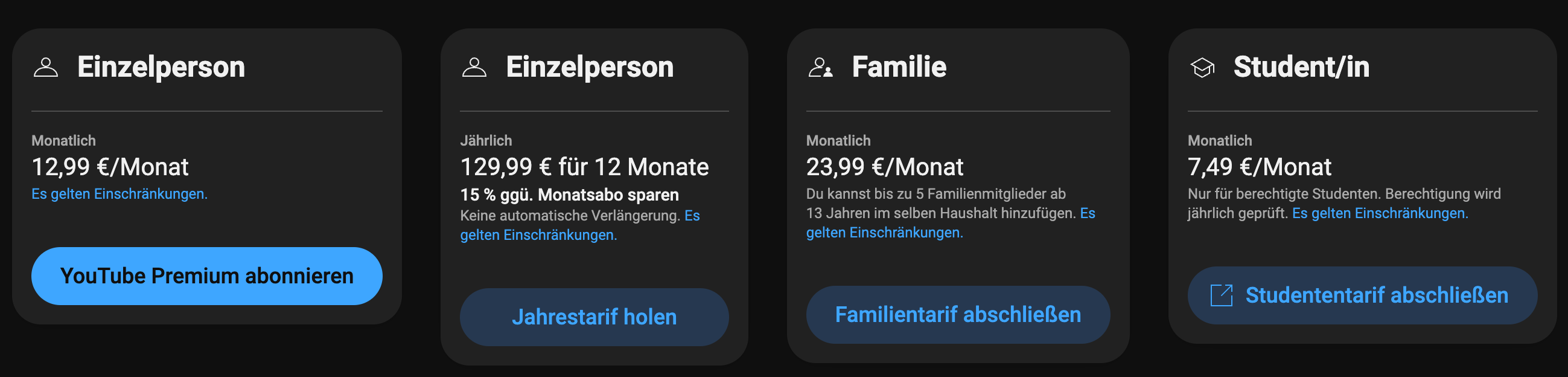Click the family people icon beside Familie

[820, 67]
